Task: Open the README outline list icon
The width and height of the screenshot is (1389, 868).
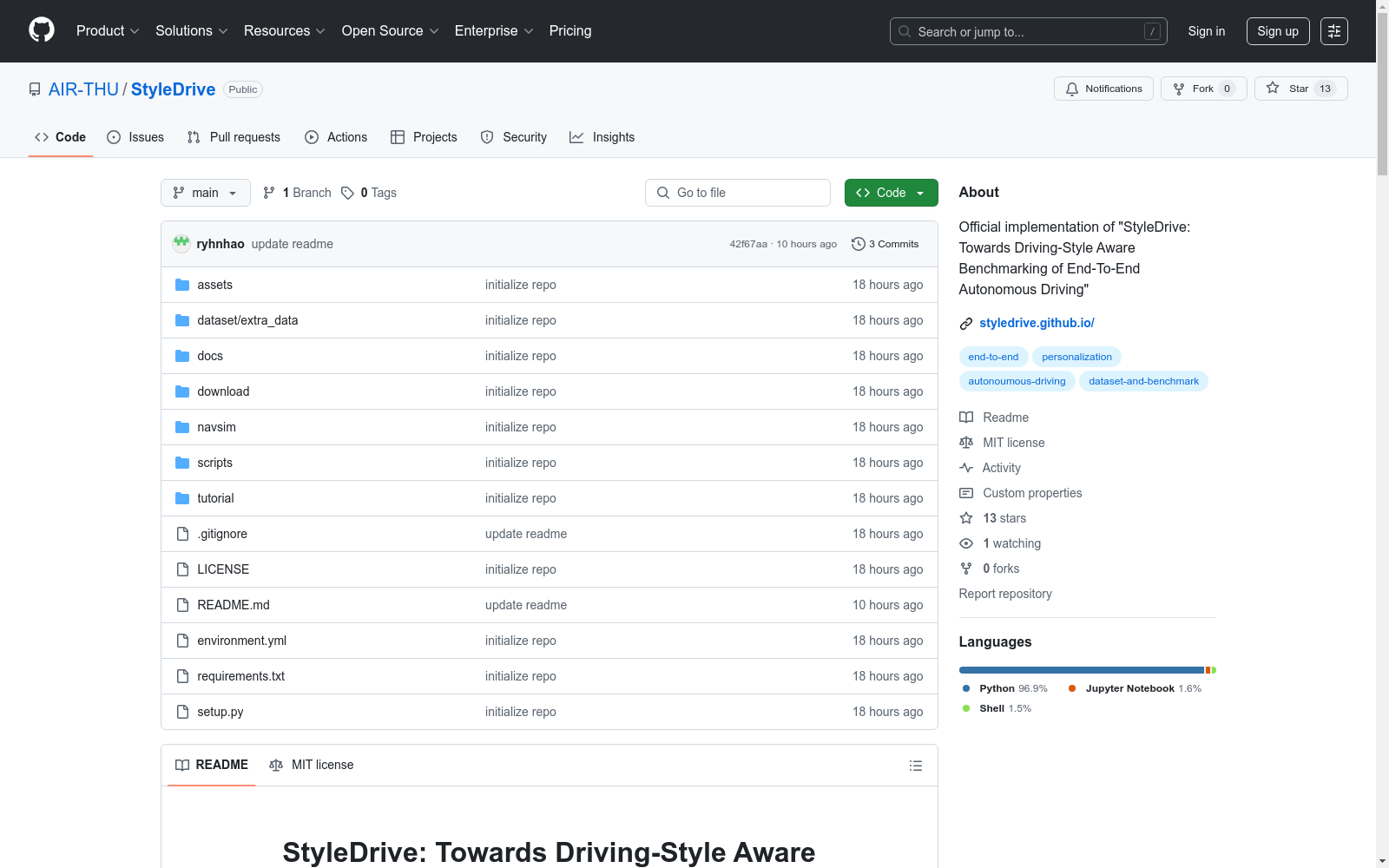Action: tap(915, 766)
